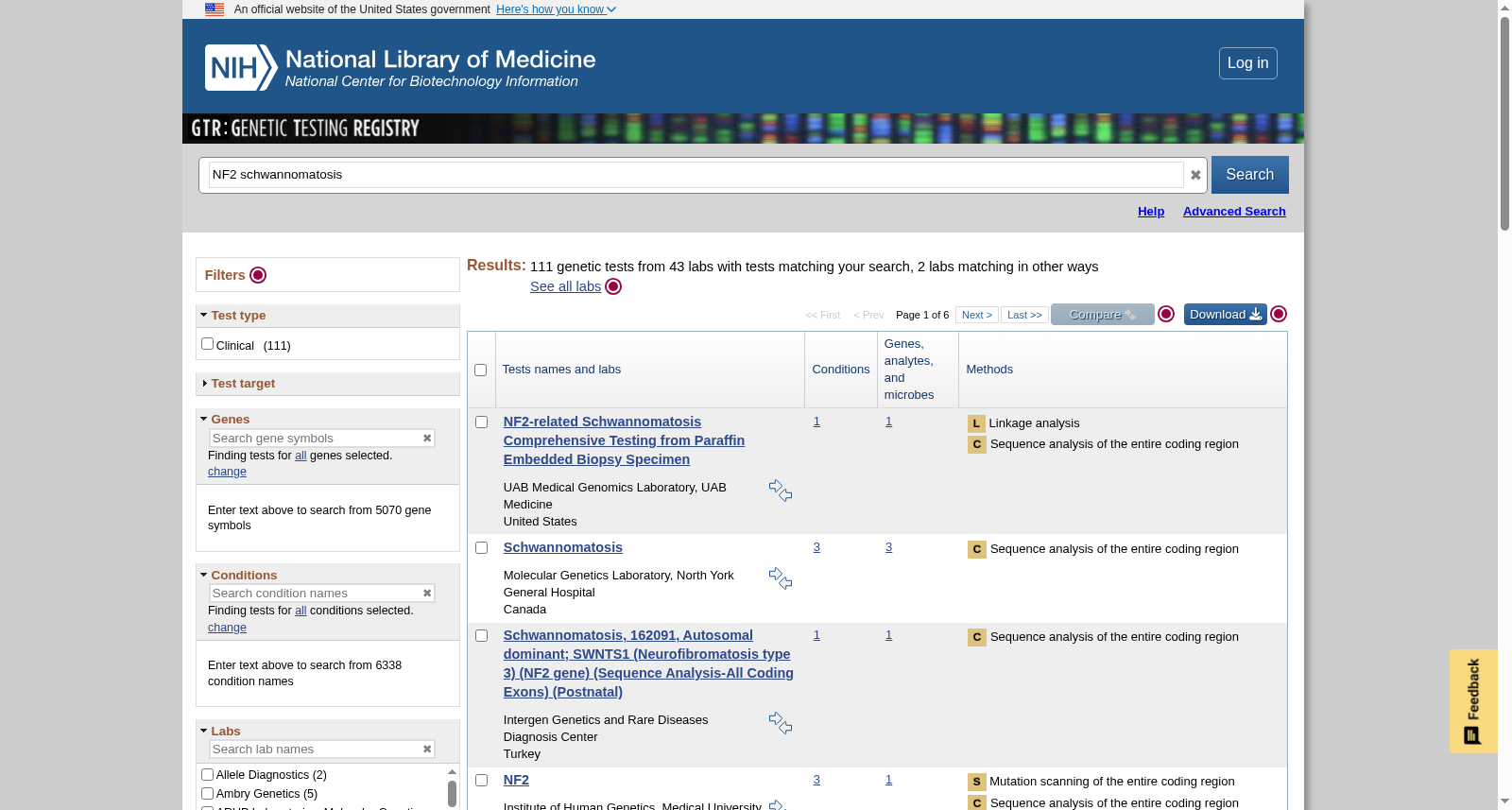1512x810 pixels.
Task: Click the Mutation scanning S badge
Action: 976,782
